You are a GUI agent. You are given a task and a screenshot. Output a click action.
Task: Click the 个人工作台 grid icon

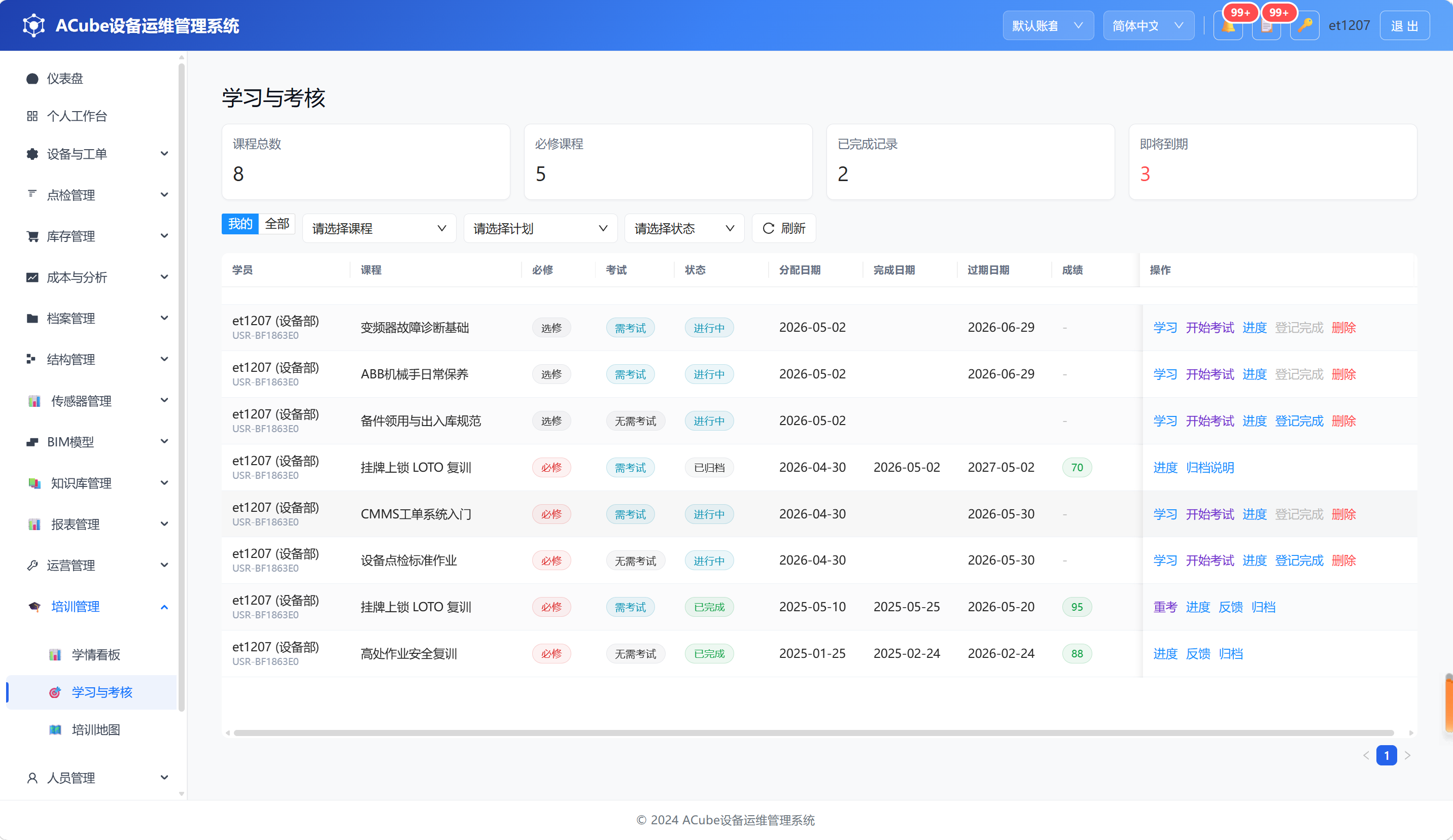[32, 117]
